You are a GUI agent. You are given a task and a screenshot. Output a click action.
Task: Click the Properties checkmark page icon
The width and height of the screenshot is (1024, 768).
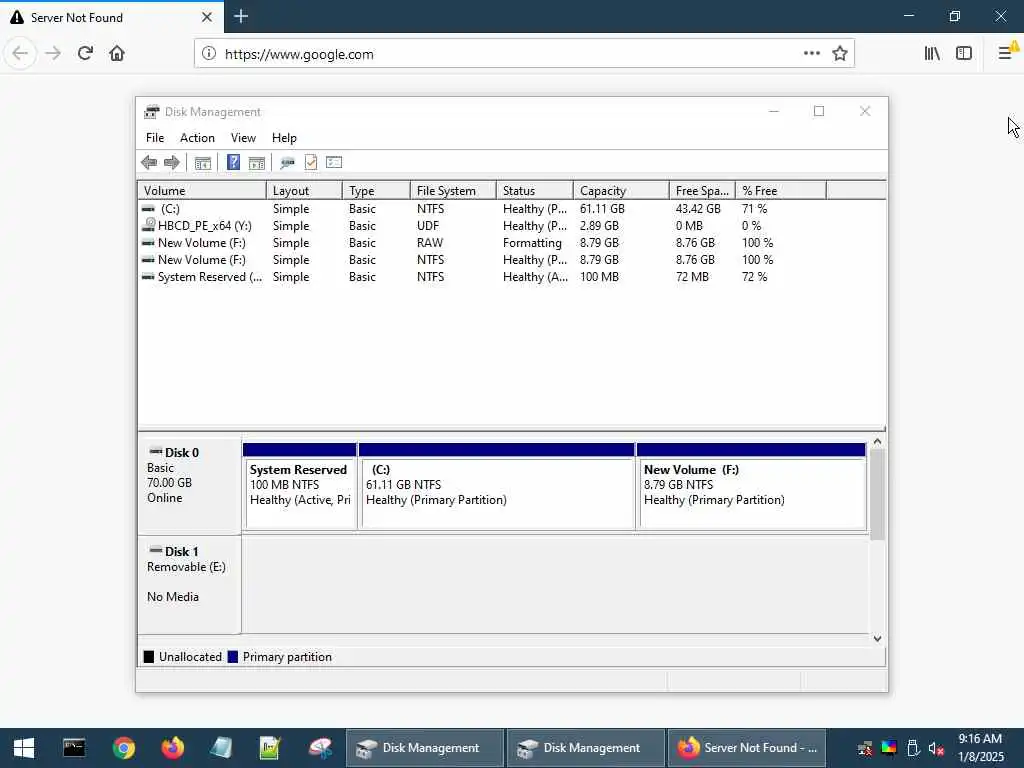click(x=311, y=163)
